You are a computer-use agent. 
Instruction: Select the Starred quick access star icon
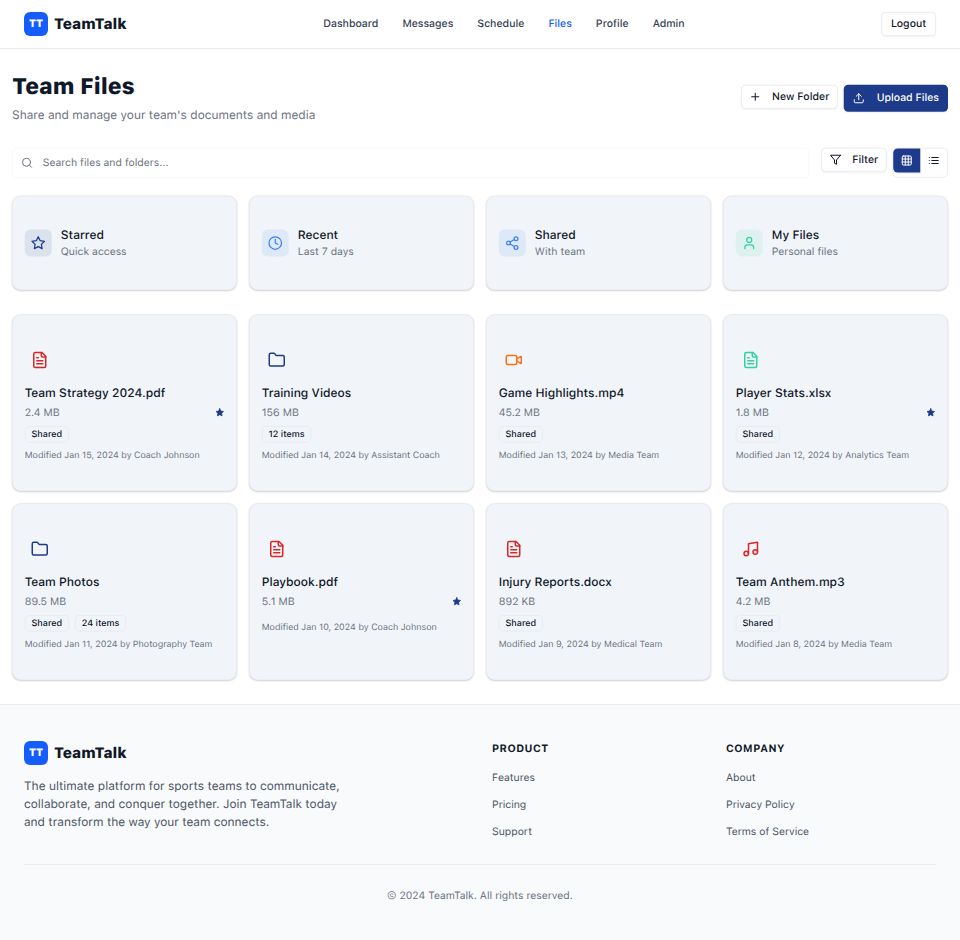pyautogui.click(x=37, y=242)
